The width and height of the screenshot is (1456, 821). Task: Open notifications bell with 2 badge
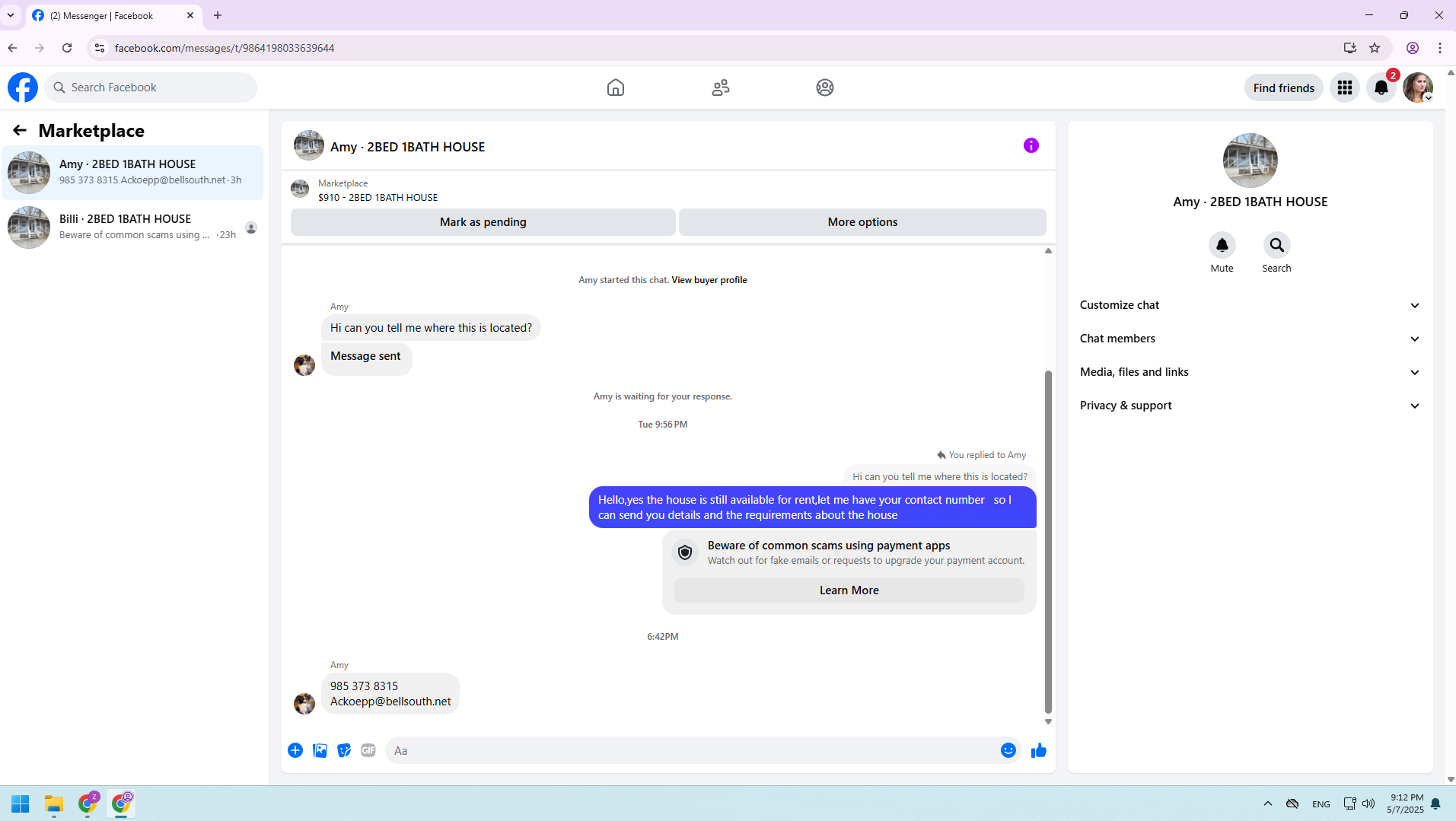(1381, 88)
